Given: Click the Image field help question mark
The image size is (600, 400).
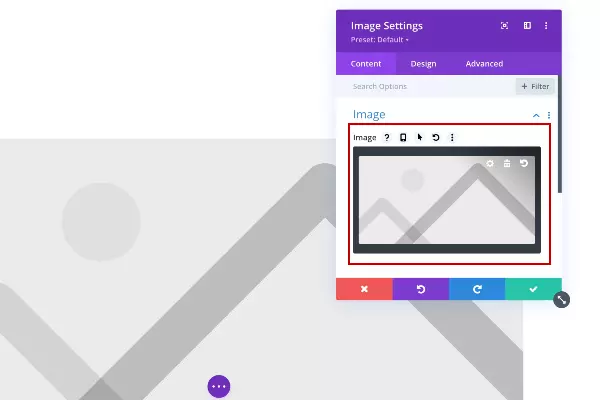Looking at the screenshot, I should tap(387, 137).
